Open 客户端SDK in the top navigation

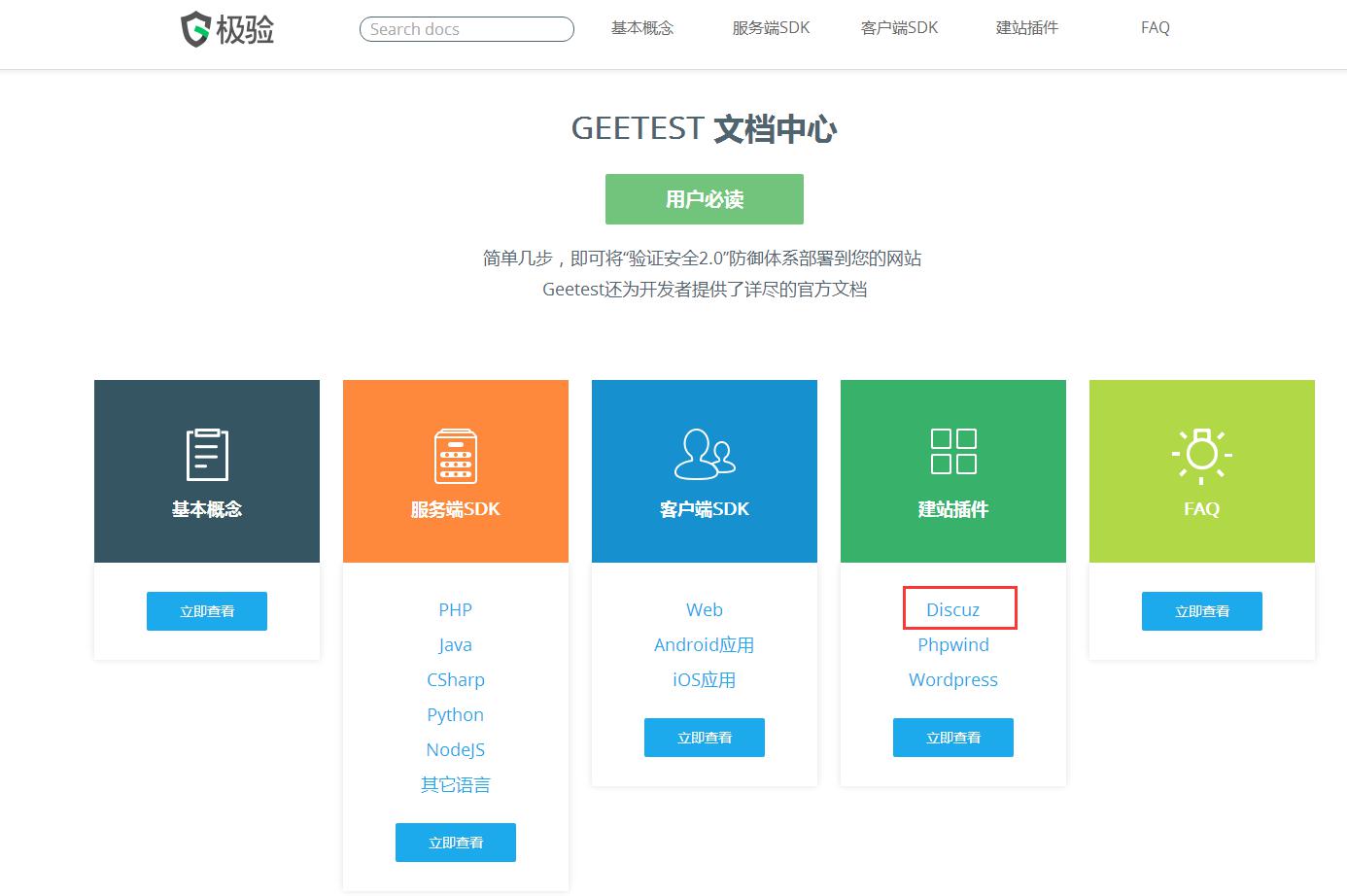pos(899,28)
